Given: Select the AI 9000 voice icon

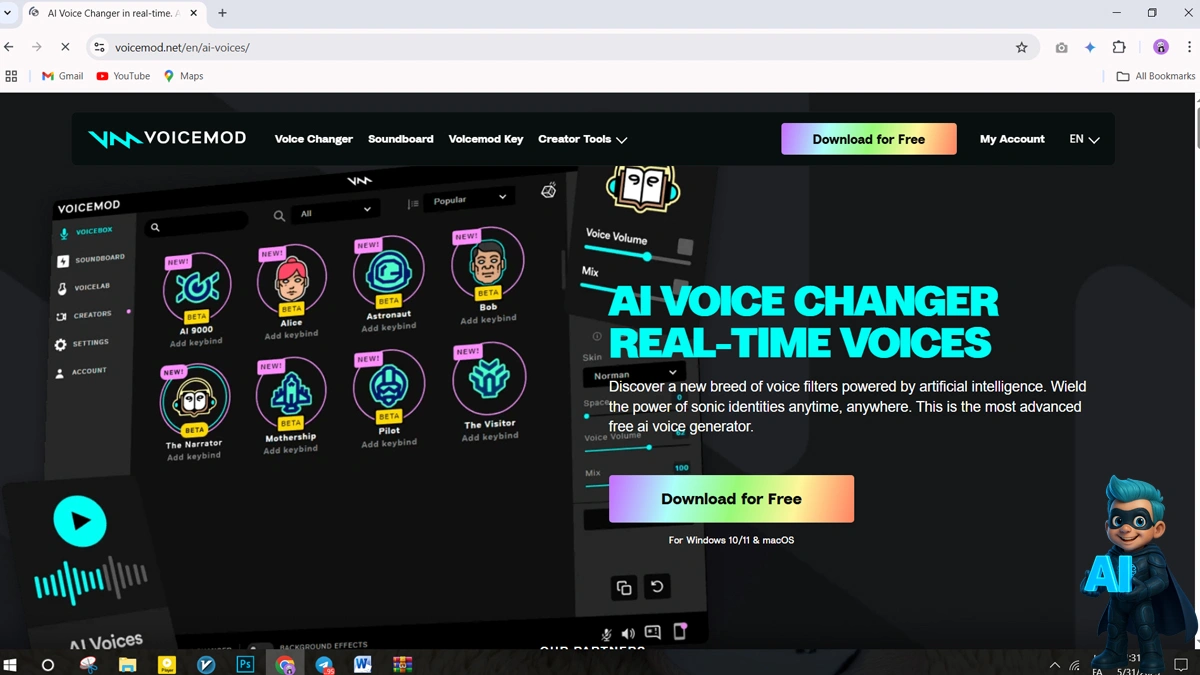Looking at the screenshot, I should point(197,288).
